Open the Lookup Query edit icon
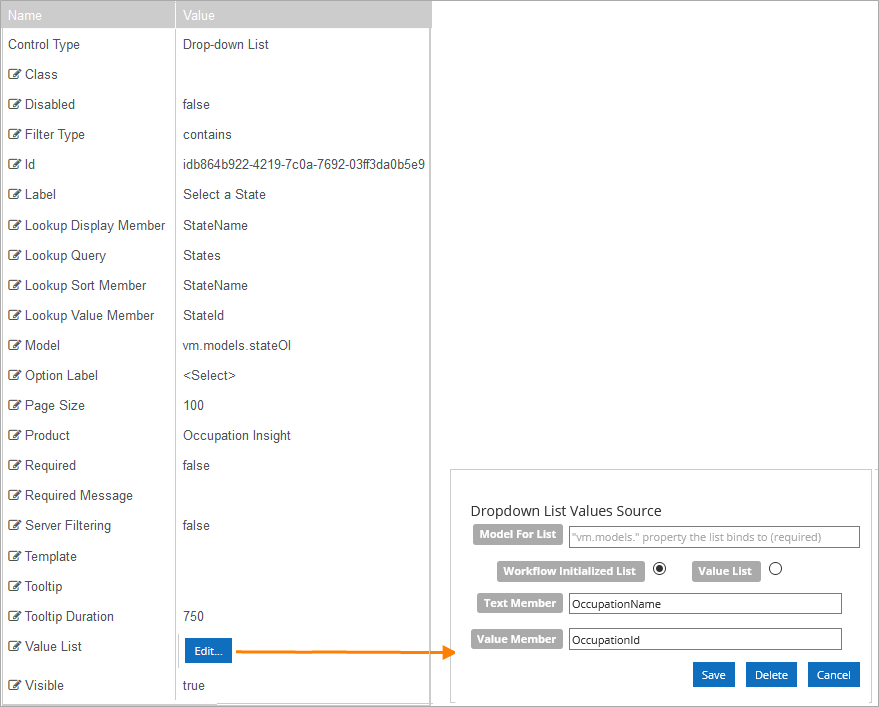879x707 pixels. click(14, 255)
